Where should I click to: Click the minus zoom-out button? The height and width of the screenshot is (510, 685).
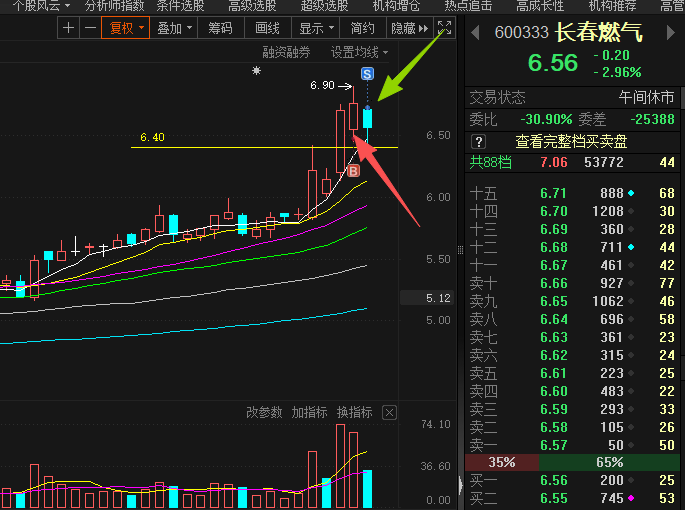tap(90, 28)
